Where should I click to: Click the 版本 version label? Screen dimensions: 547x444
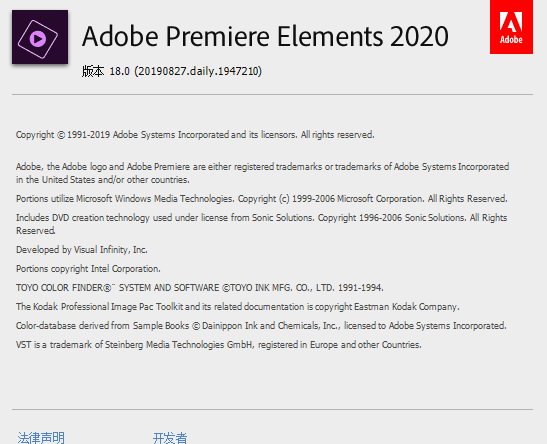(x=93, y=71)
